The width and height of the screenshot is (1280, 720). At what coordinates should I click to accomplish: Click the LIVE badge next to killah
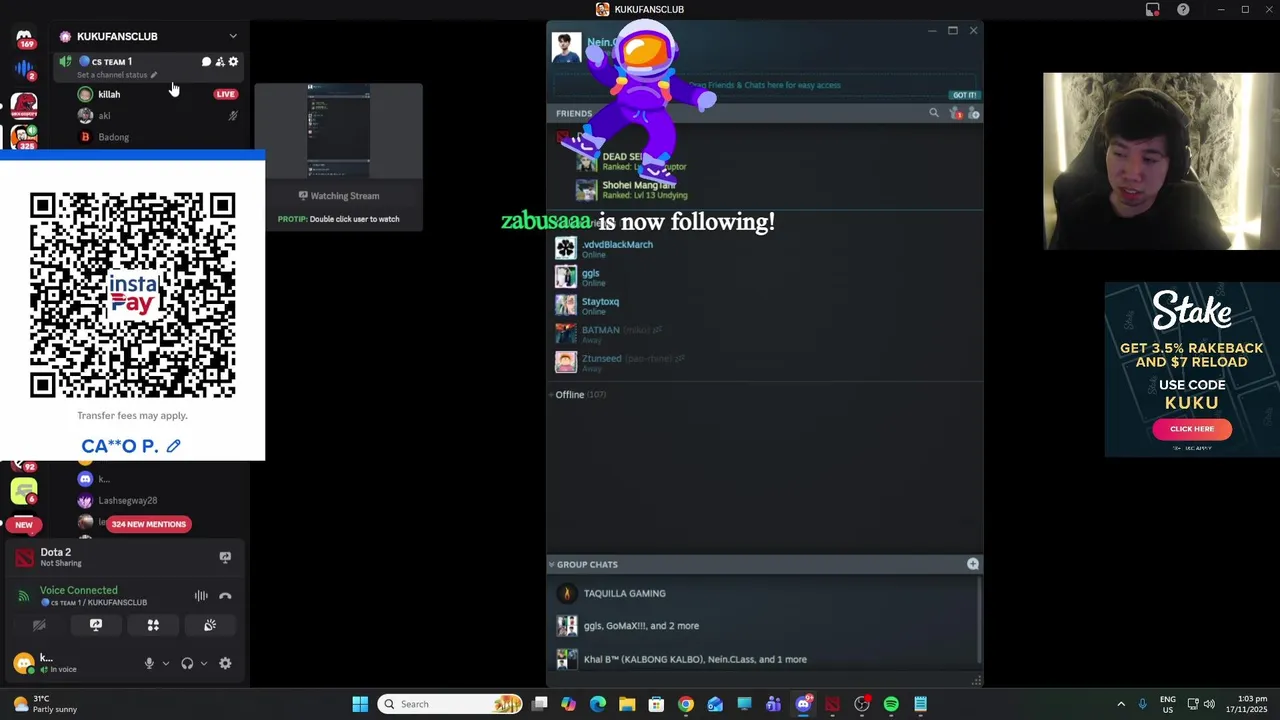(226, 94)
